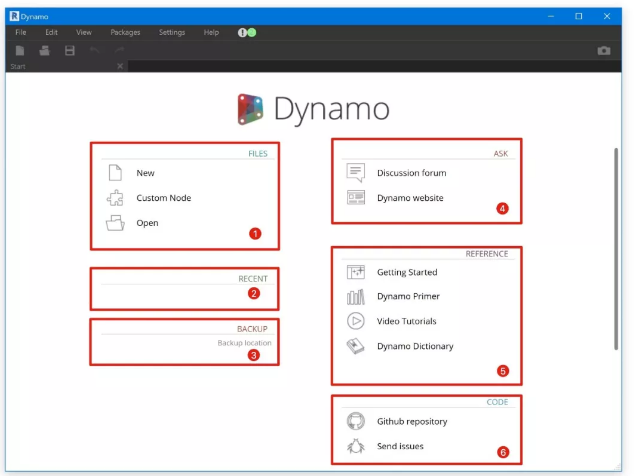Screen dimensions: 634x476
Task: Click the REFERENCE section heading
Action: pos(487,254)
